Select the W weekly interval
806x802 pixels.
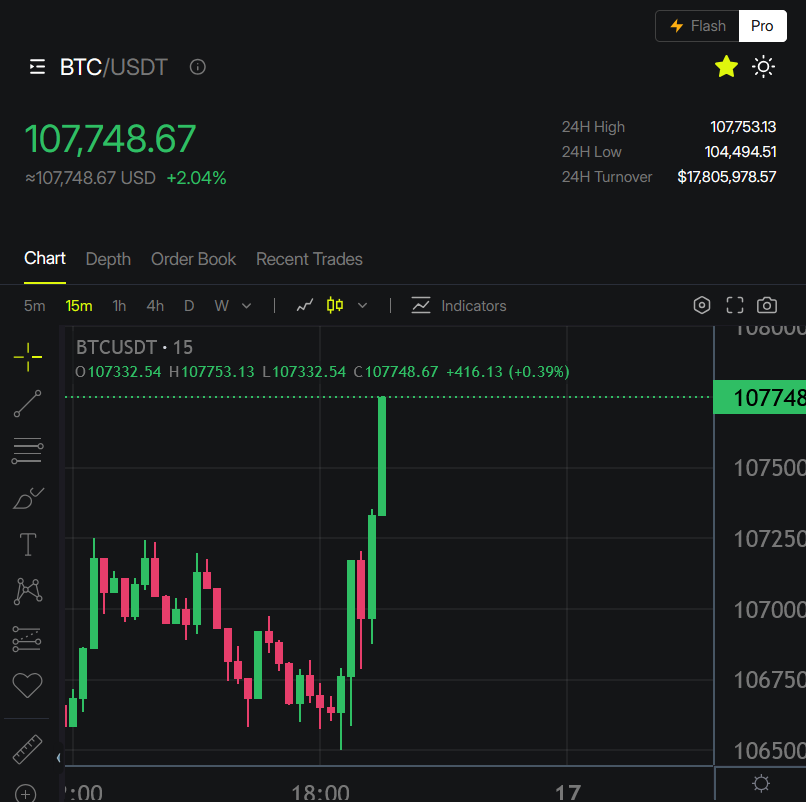click(222, 306)
